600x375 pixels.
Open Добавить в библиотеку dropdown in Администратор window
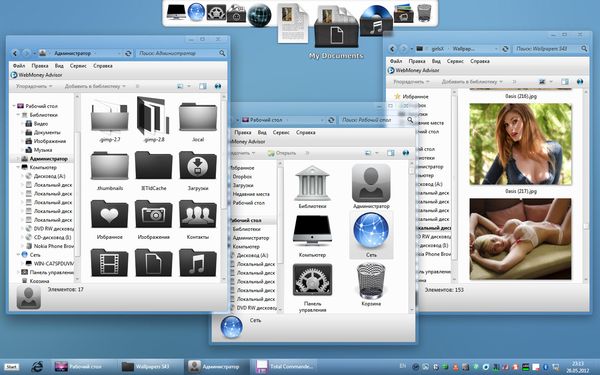coord(95,86)
